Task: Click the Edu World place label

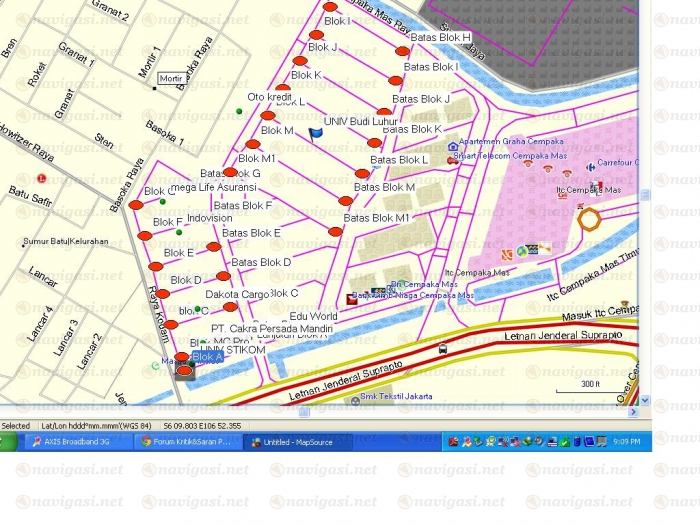Action: pyautogui.click(x=313, y=316)
